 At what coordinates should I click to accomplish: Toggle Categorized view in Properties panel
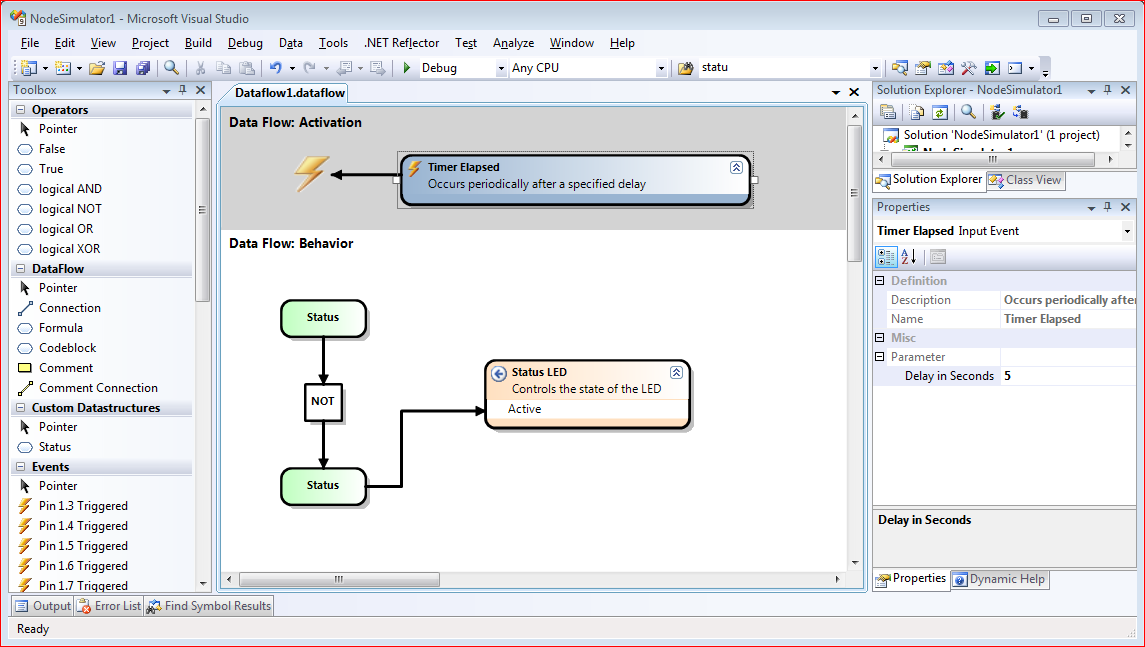click(886, 257)
